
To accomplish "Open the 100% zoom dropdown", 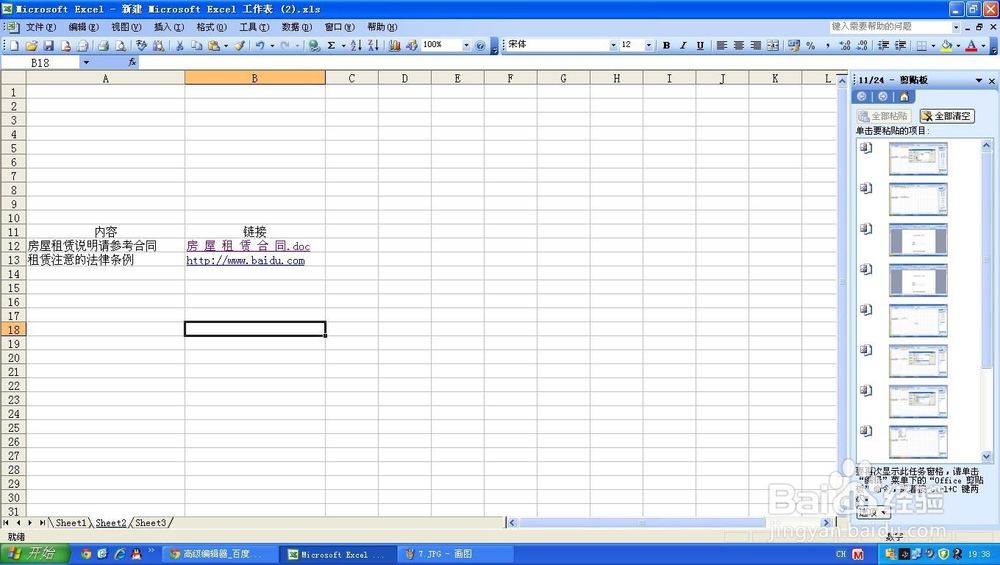I will tap(466, 45).
